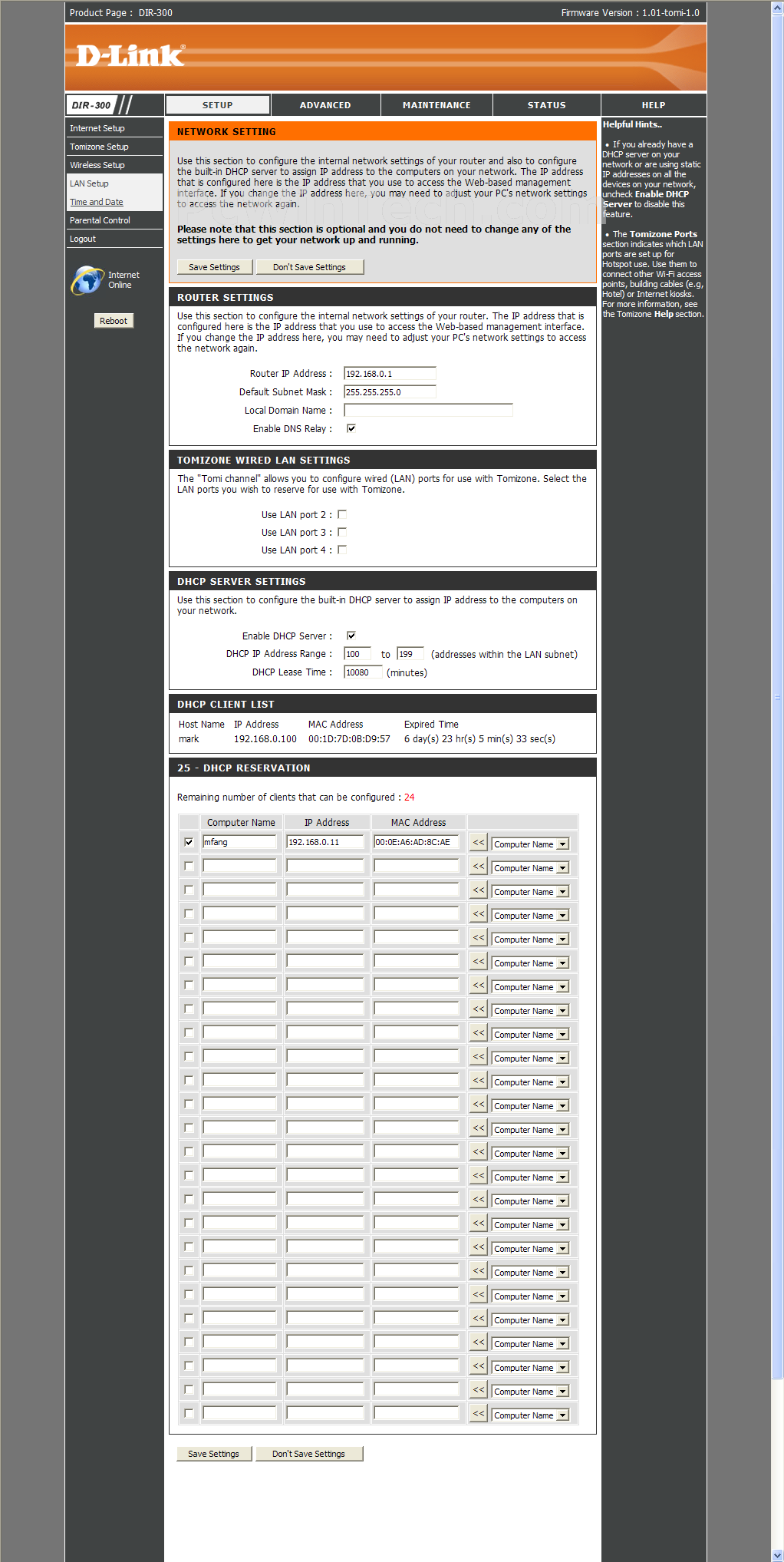
Task: Open the Computer Name dropdown in the mfang row
Action: 530,844
